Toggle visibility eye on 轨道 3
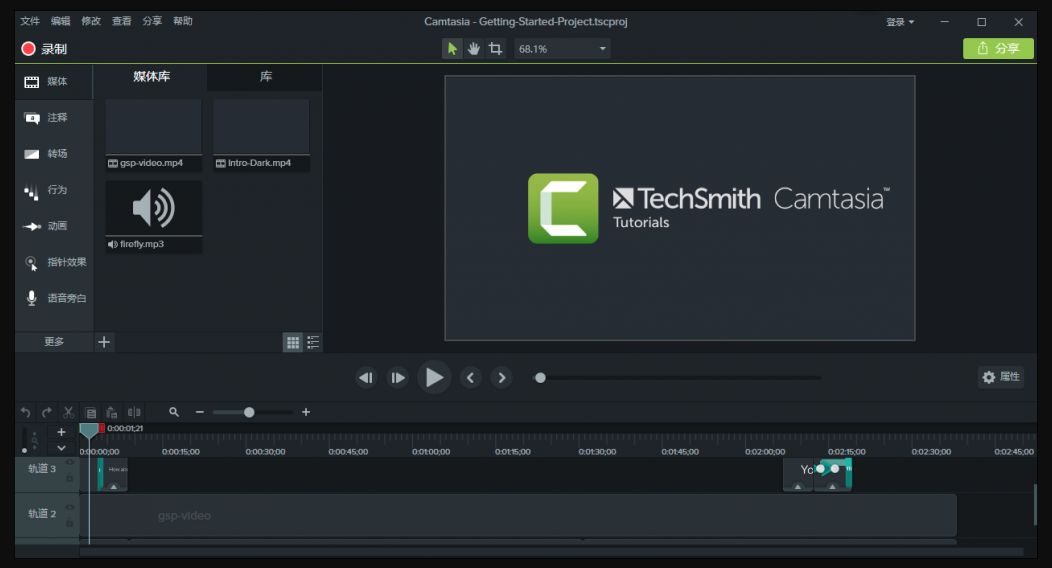The image size is (1052, 568). (70, 463)
